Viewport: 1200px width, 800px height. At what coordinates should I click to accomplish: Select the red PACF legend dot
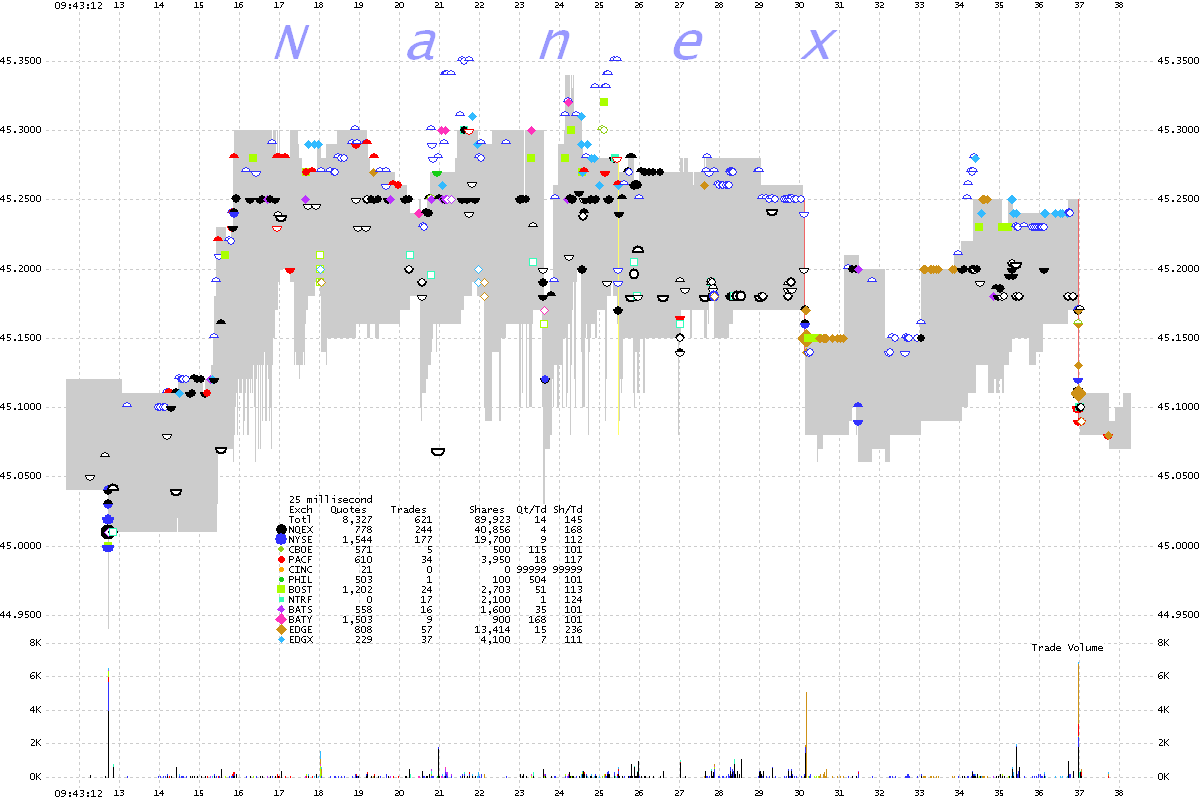tap(282, 559)
